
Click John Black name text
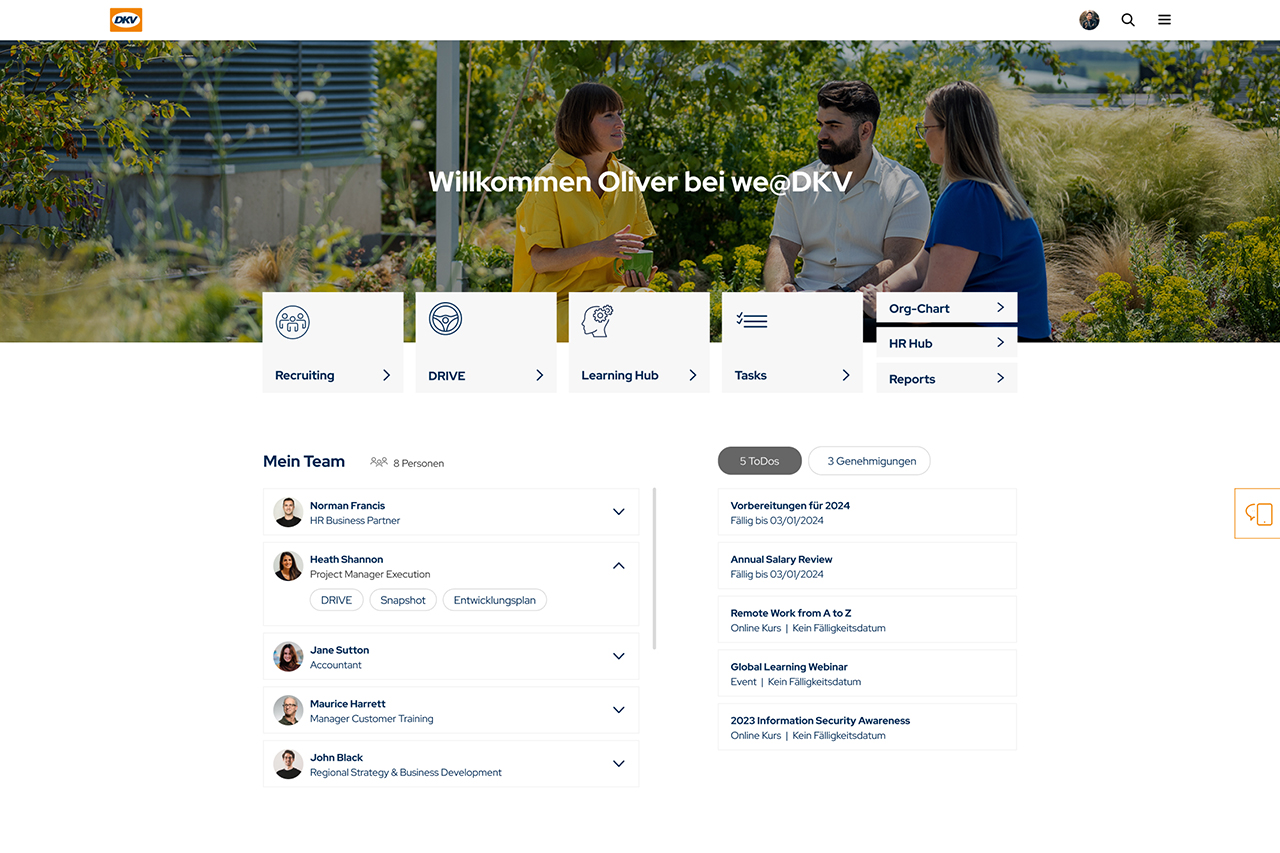coord(336,758)
